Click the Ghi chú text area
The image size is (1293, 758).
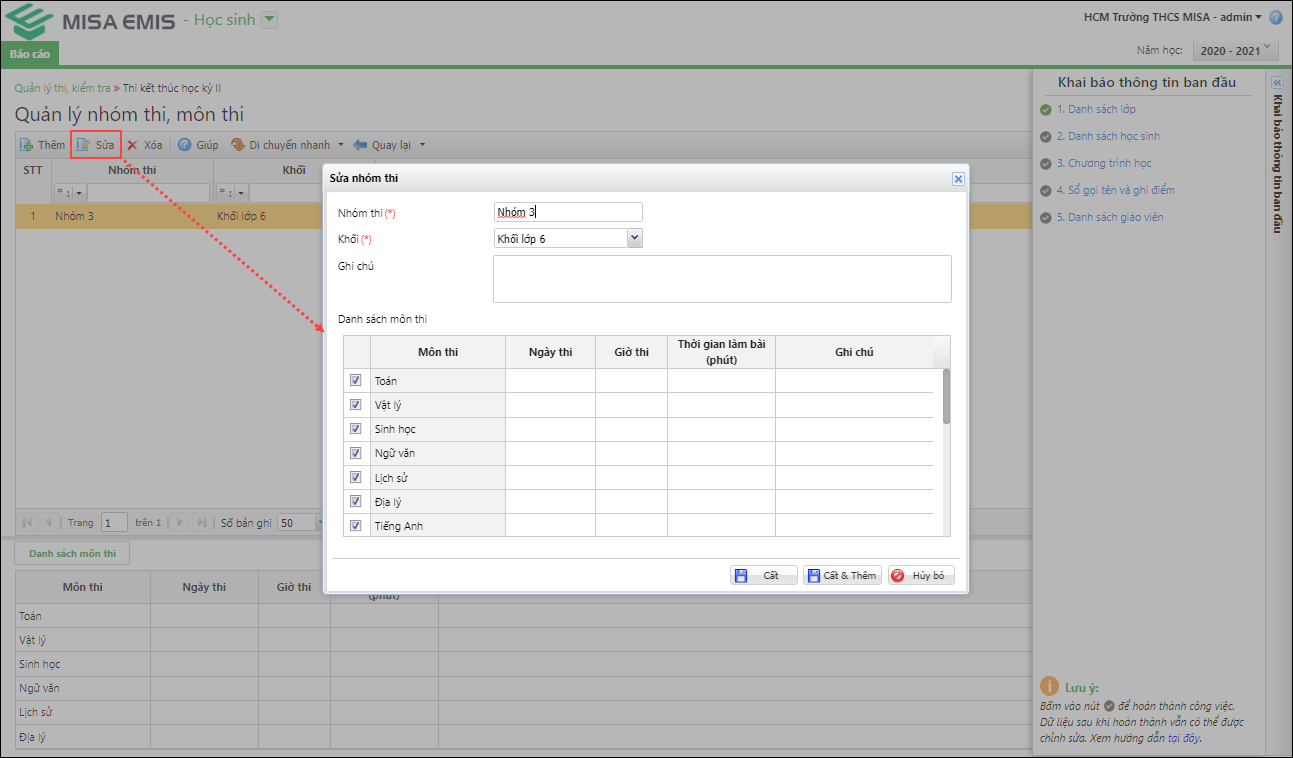[721, 278]
